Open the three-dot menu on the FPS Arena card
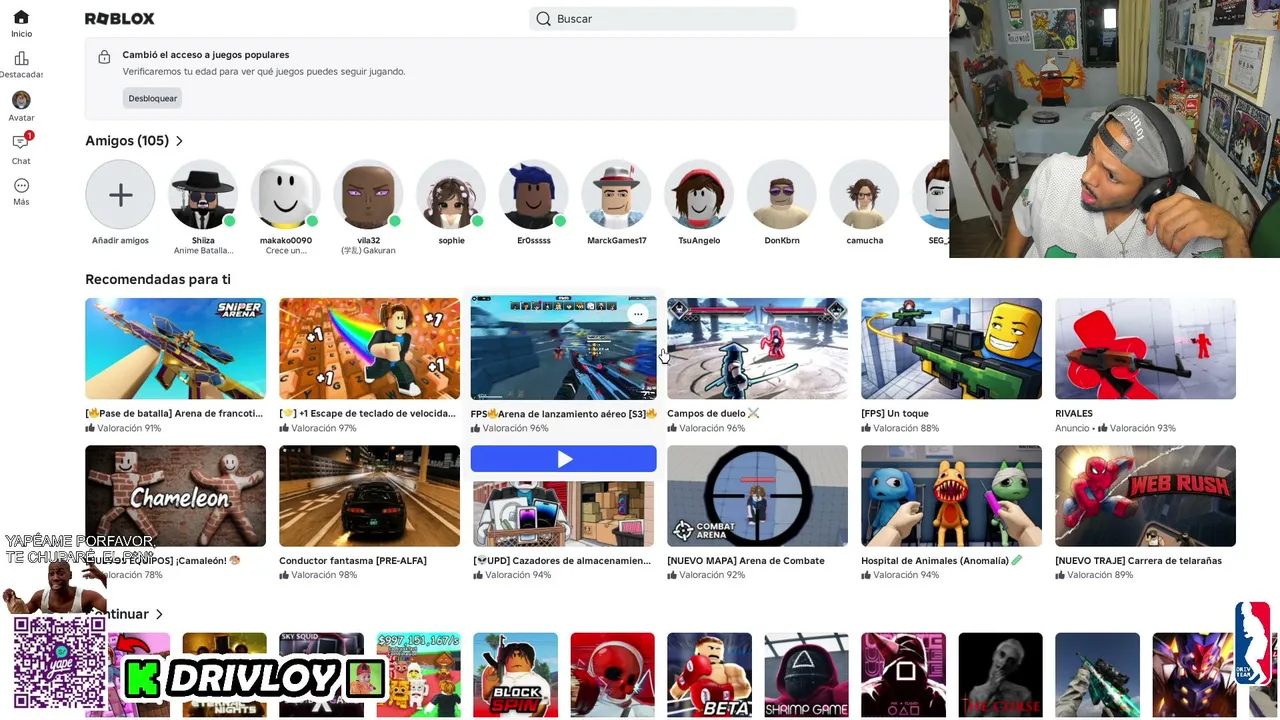The width and height of the screenshot is (1280, 720). (x=638, y=314)
